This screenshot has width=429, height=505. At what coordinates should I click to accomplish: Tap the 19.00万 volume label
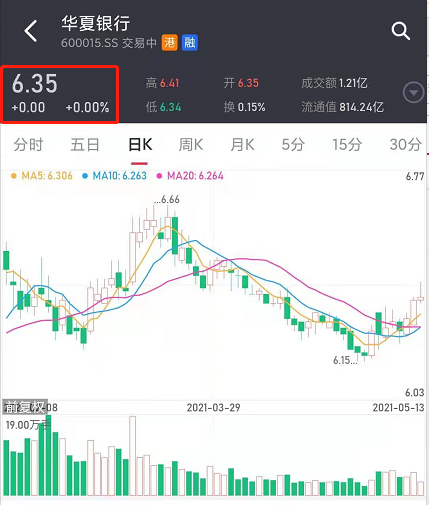click(x=28, y=425)
